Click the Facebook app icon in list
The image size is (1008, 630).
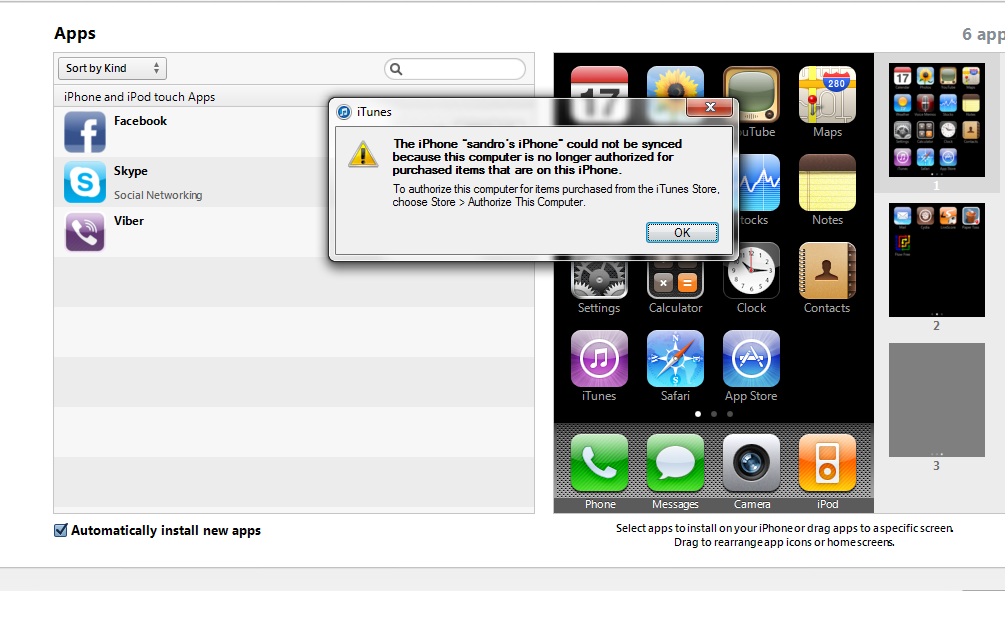(85, 132)
